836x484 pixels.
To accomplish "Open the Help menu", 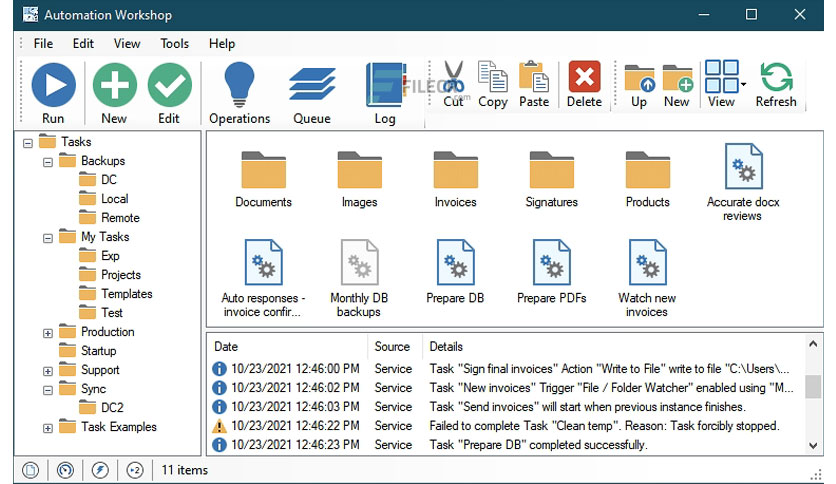I will (222, 44).
